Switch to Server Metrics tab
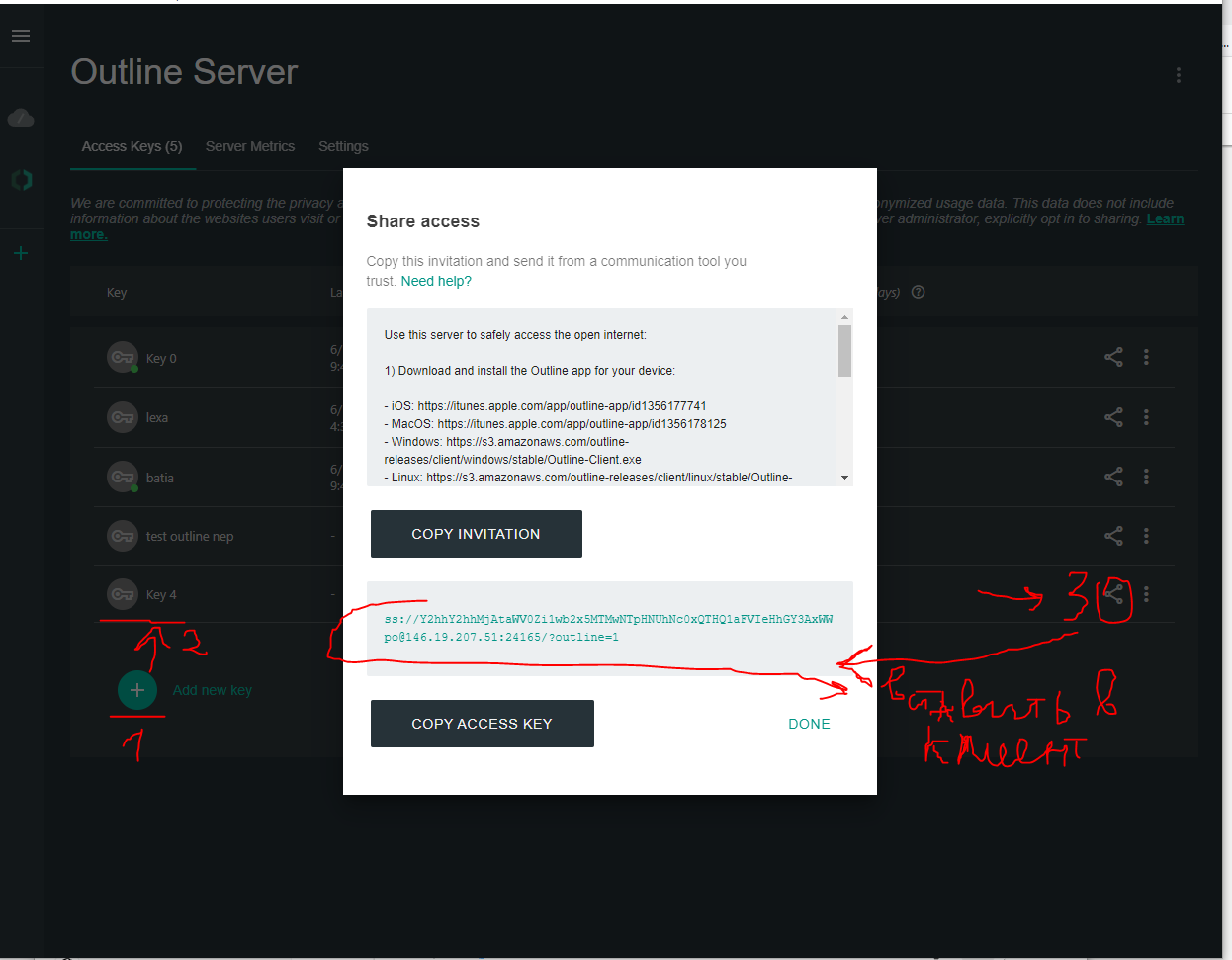The width and height of the screenshot is (1232, 960). tap(250, 146)
